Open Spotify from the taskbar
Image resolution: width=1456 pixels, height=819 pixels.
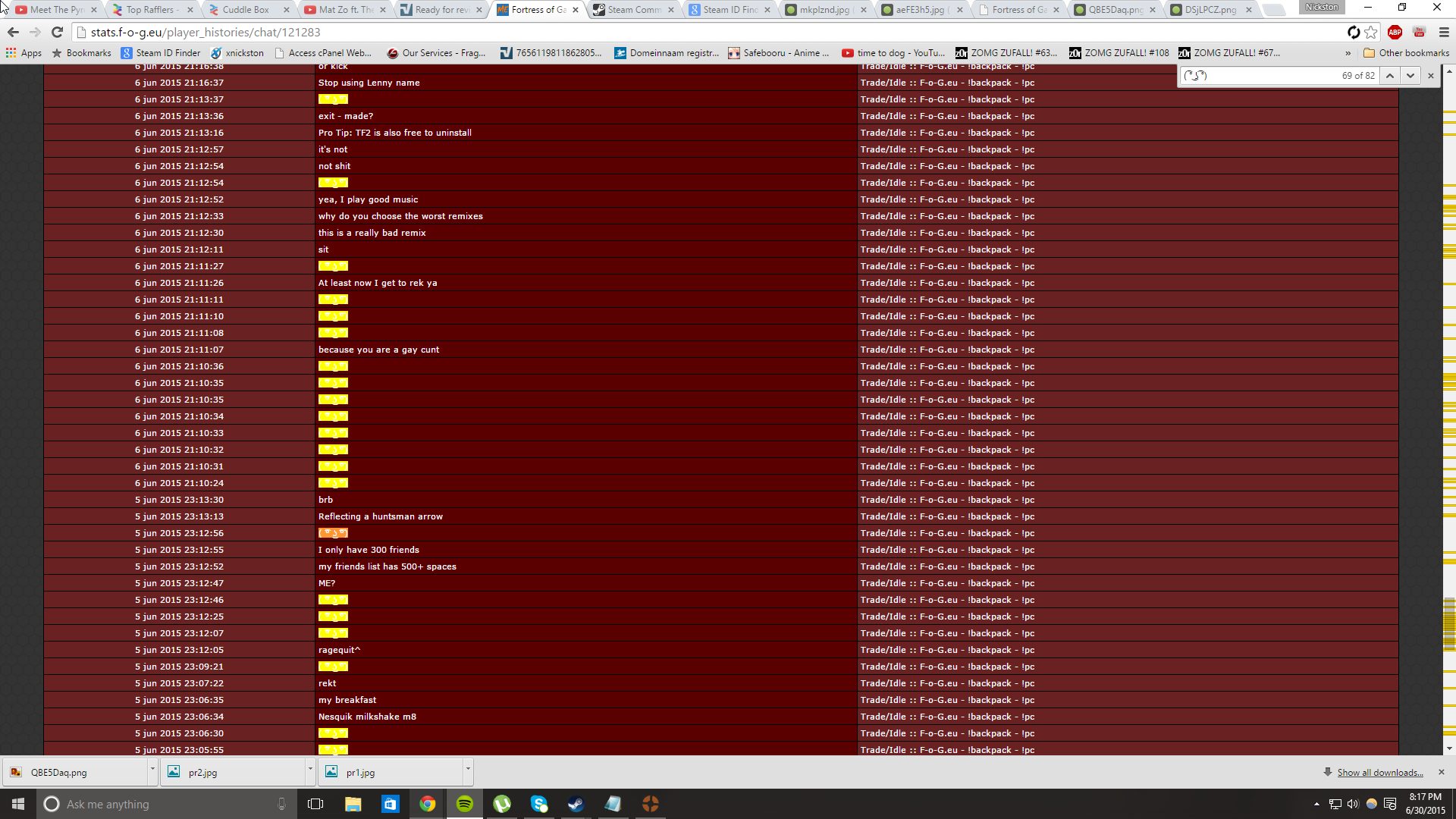click(465, 804)
